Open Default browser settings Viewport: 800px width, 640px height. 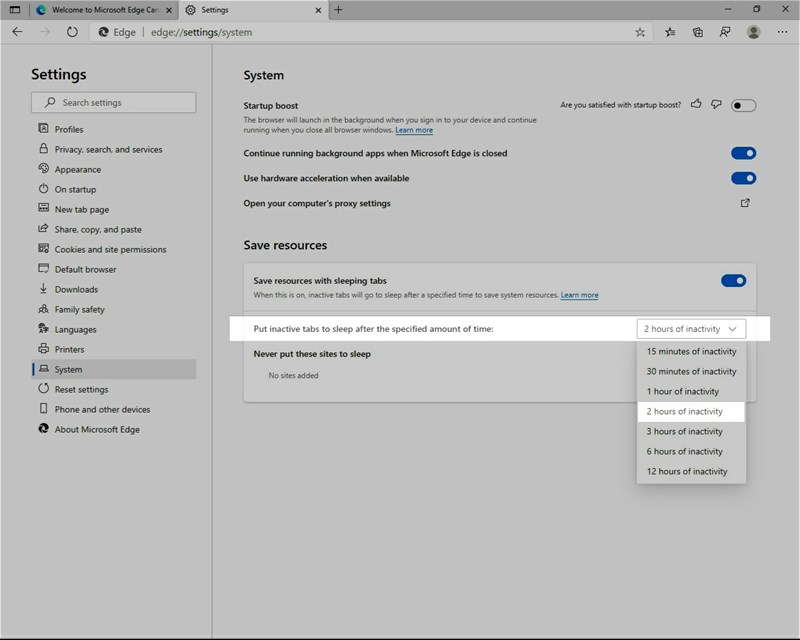coord(113,269)
